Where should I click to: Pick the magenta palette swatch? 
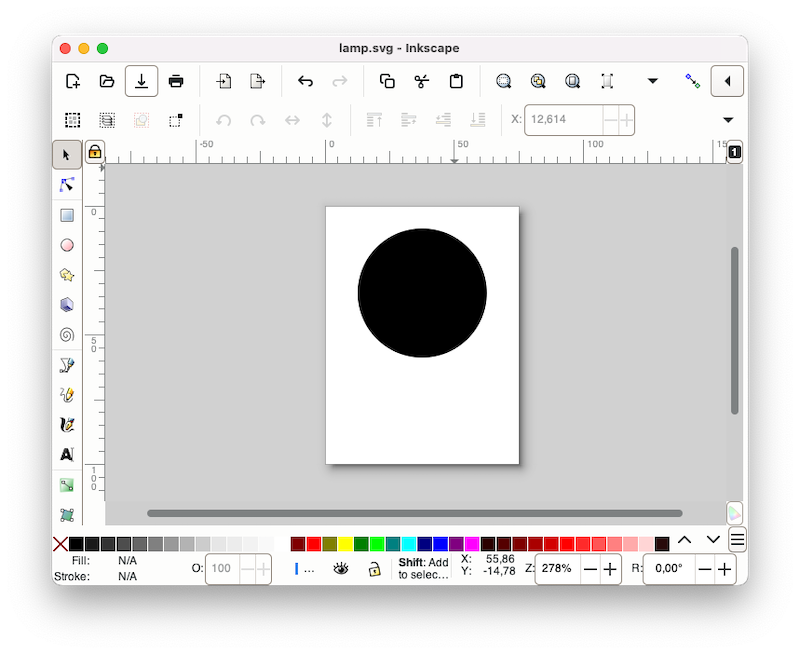(472, 544)
